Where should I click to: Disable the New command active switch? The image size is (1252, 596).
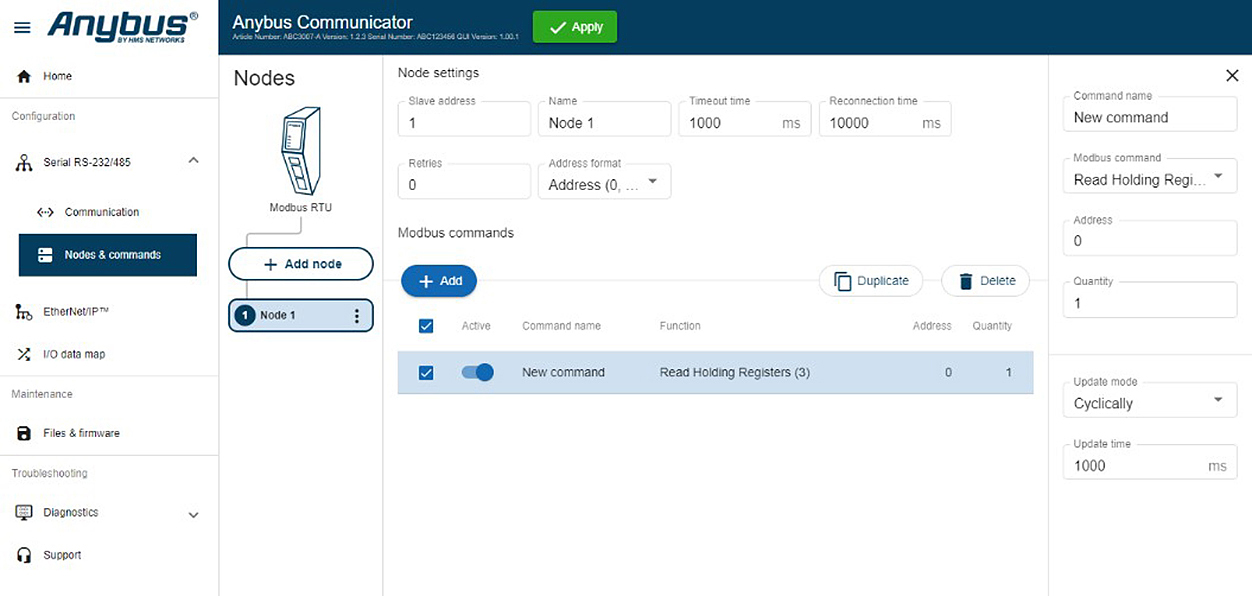point(478,372)
